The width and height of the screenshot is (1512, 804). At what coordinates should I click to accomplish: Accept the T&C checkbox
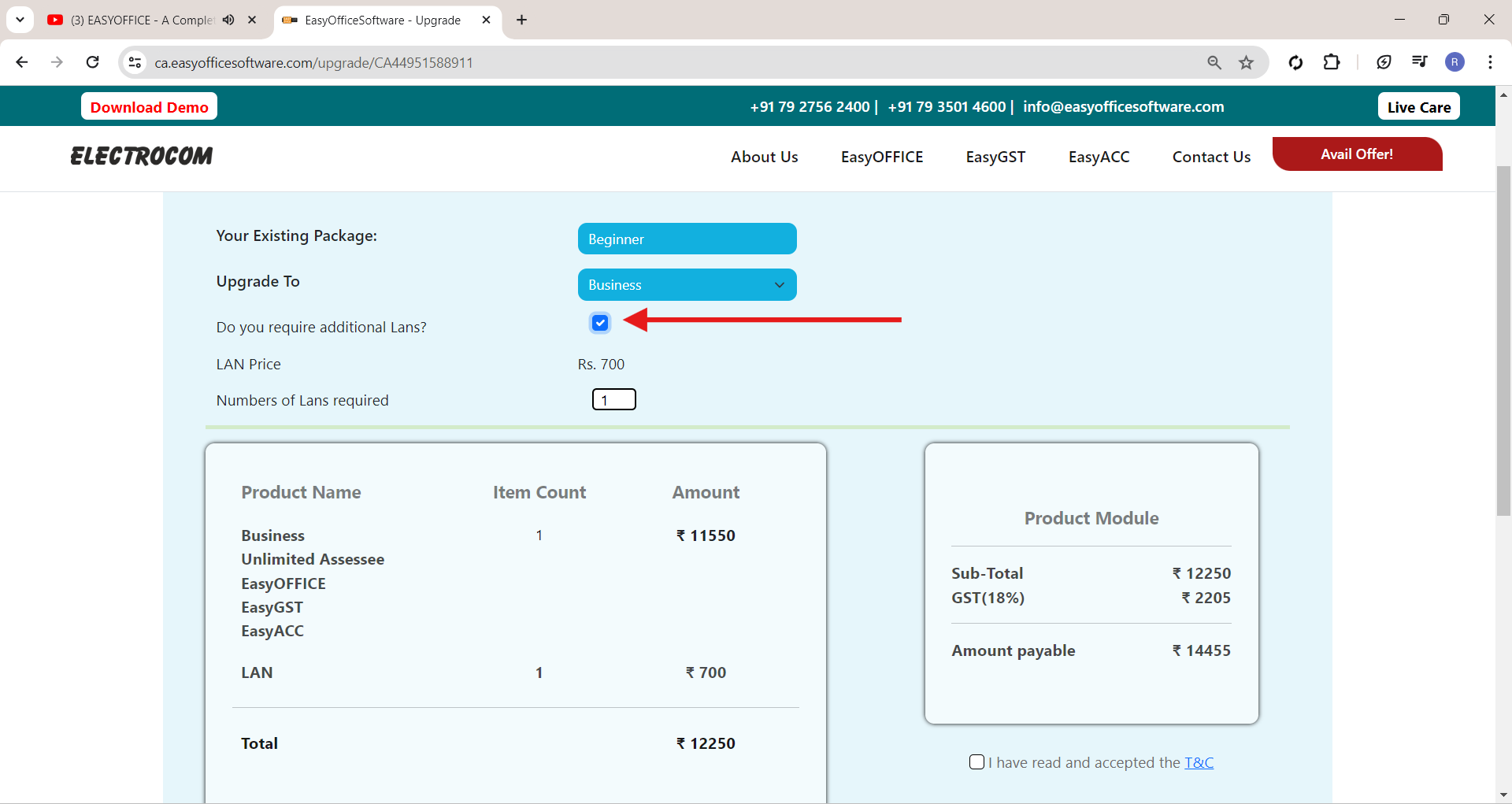tap(976, 762)
